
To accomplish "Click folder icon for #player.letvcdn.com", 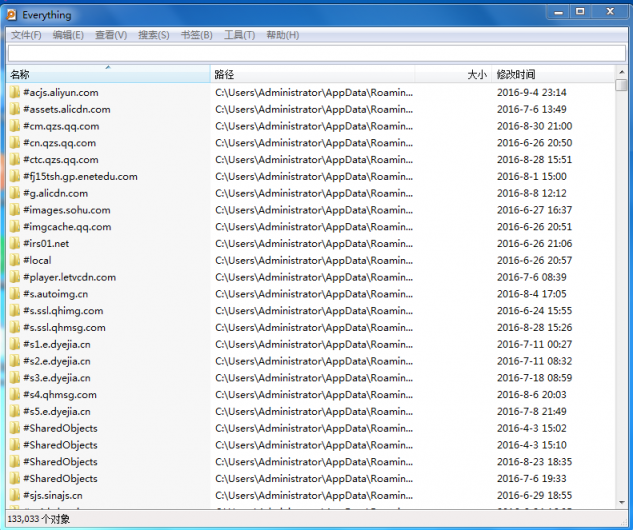I will pyautogui.click(x=15, y=278).
